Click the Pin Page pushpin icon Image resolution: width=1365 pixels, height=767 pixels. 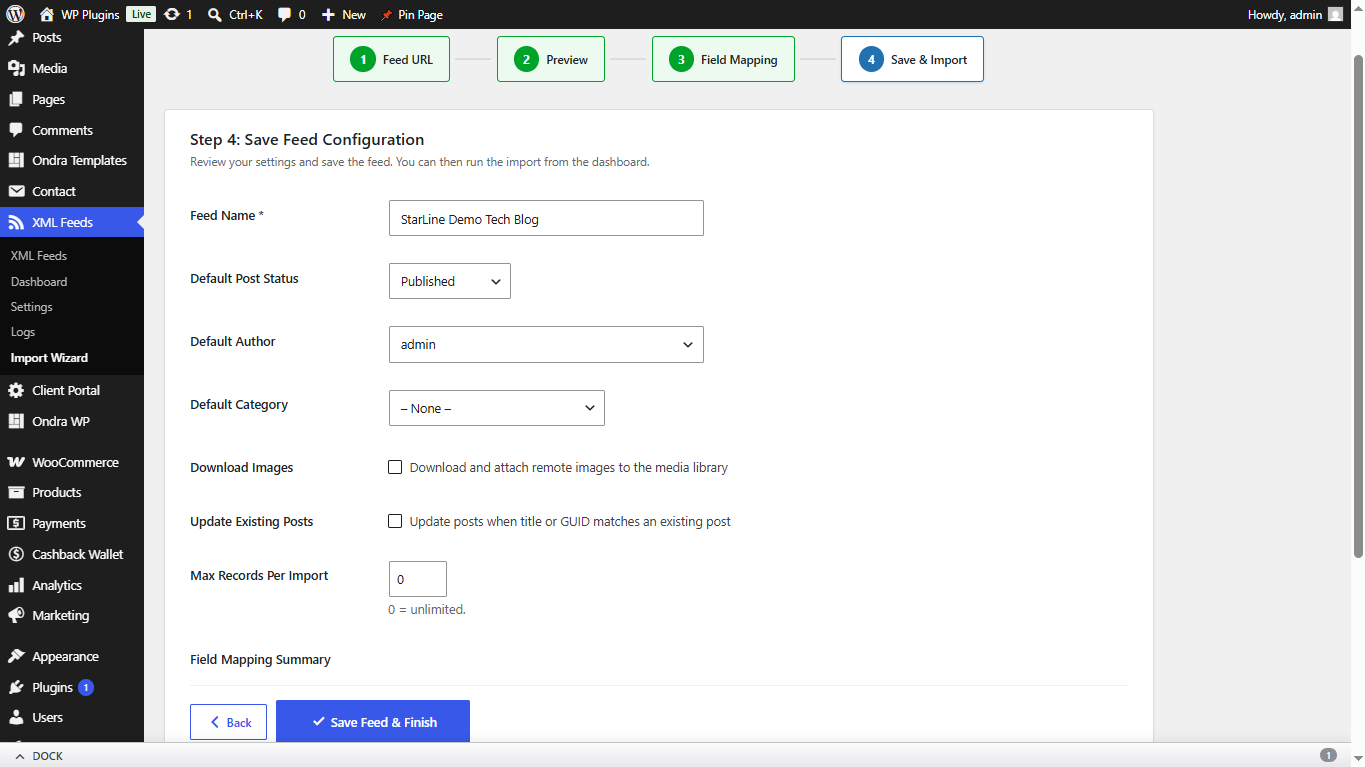coord(387,15)
